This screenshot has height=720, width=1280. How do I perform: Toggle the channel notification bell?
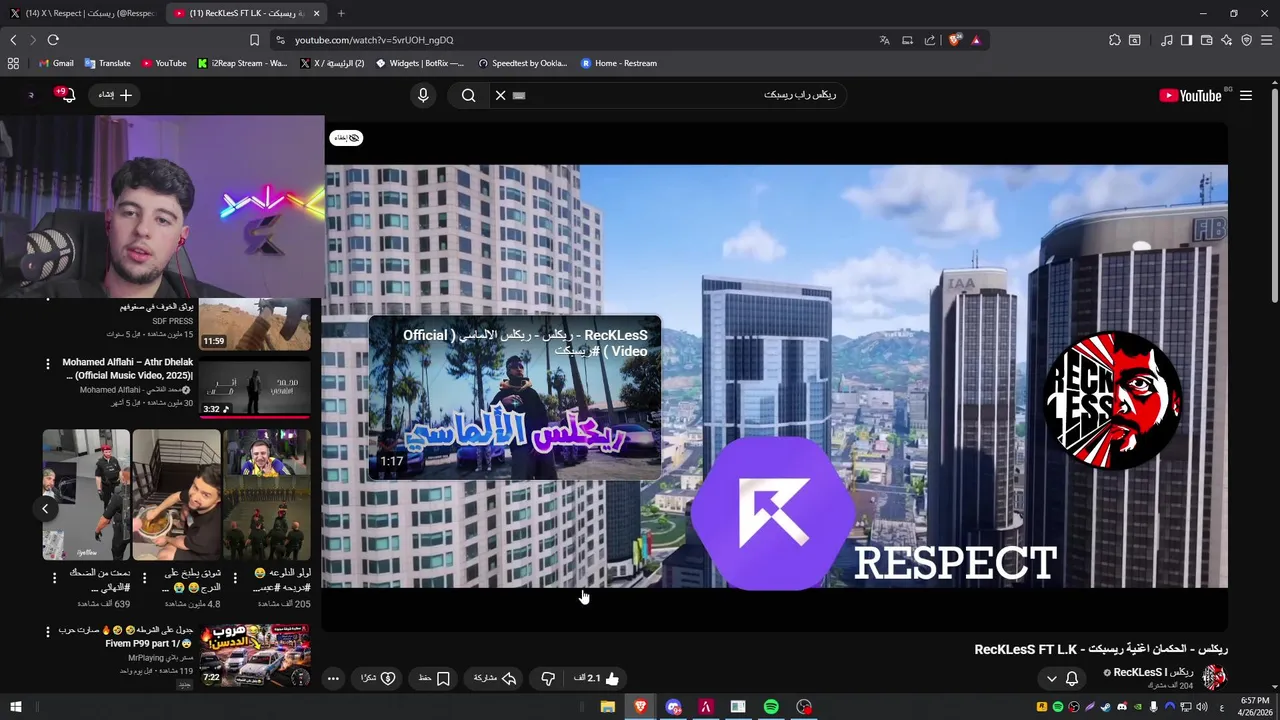click(1072, 678)
